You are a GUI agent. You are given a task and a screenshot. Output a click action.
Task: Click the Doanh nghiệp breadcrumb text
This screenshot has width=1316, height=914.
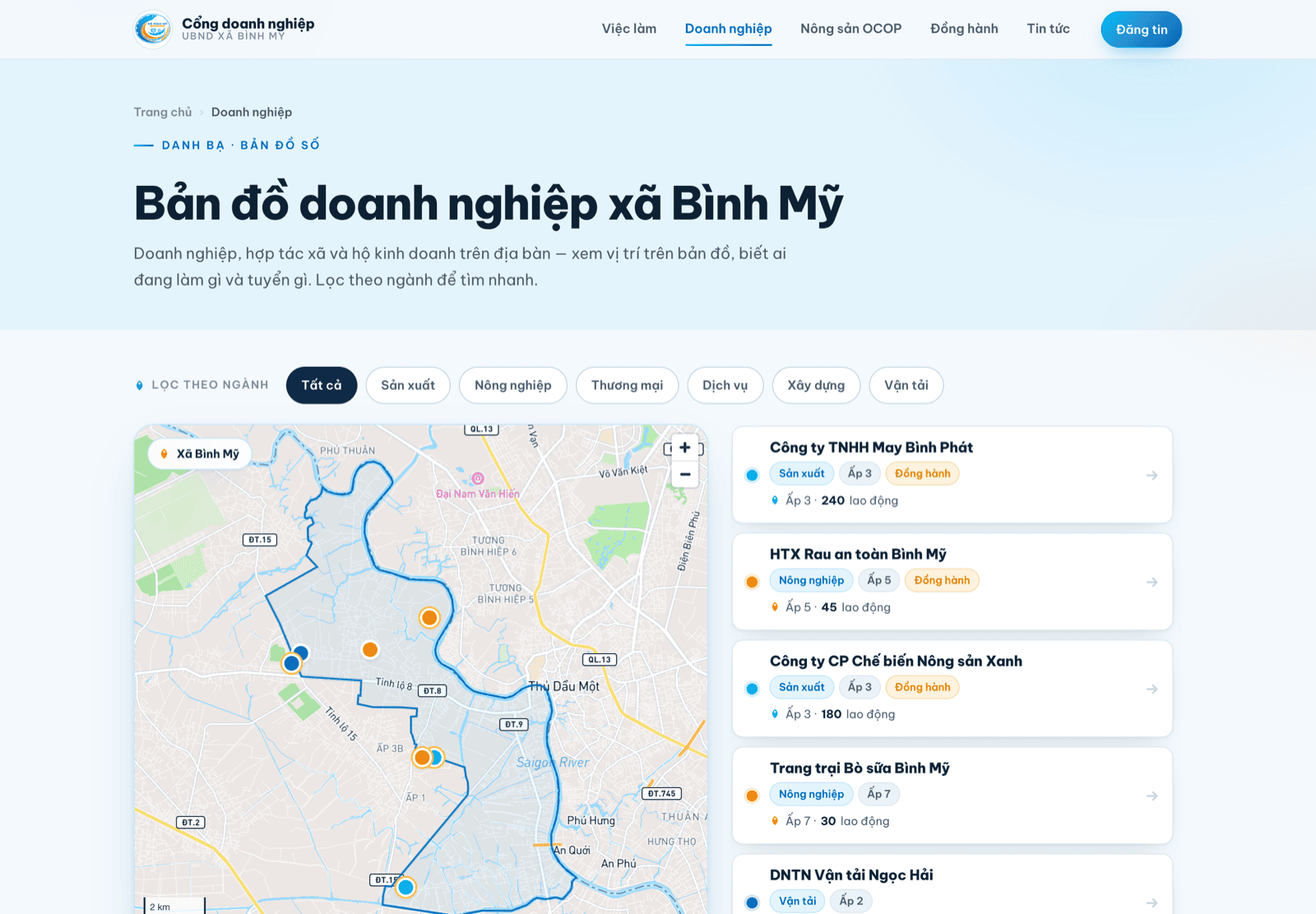click(x=252, y=112)
